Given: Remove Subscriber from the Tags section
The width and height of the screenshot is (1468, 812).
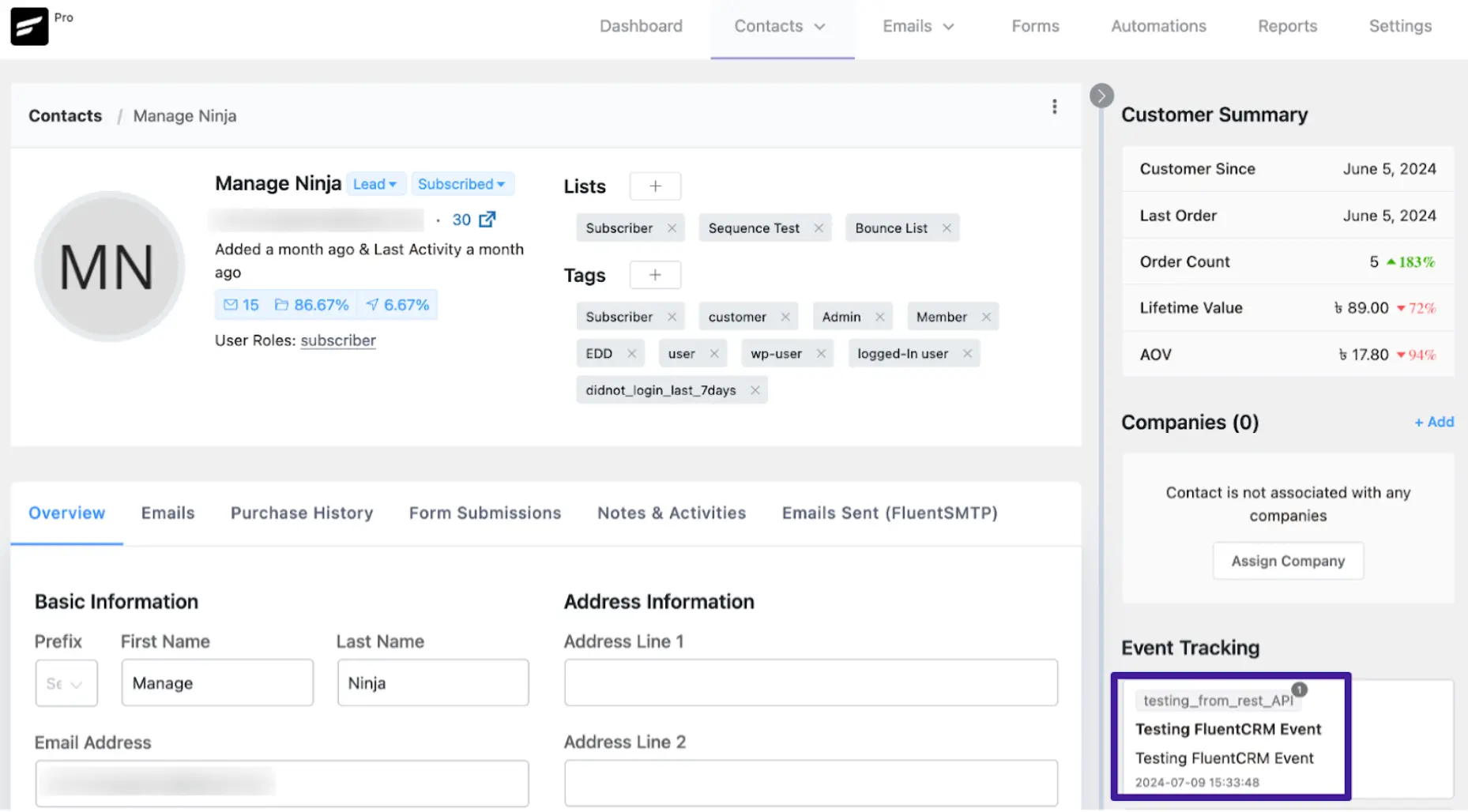Looking at the screenshot, I should point(672,317).
